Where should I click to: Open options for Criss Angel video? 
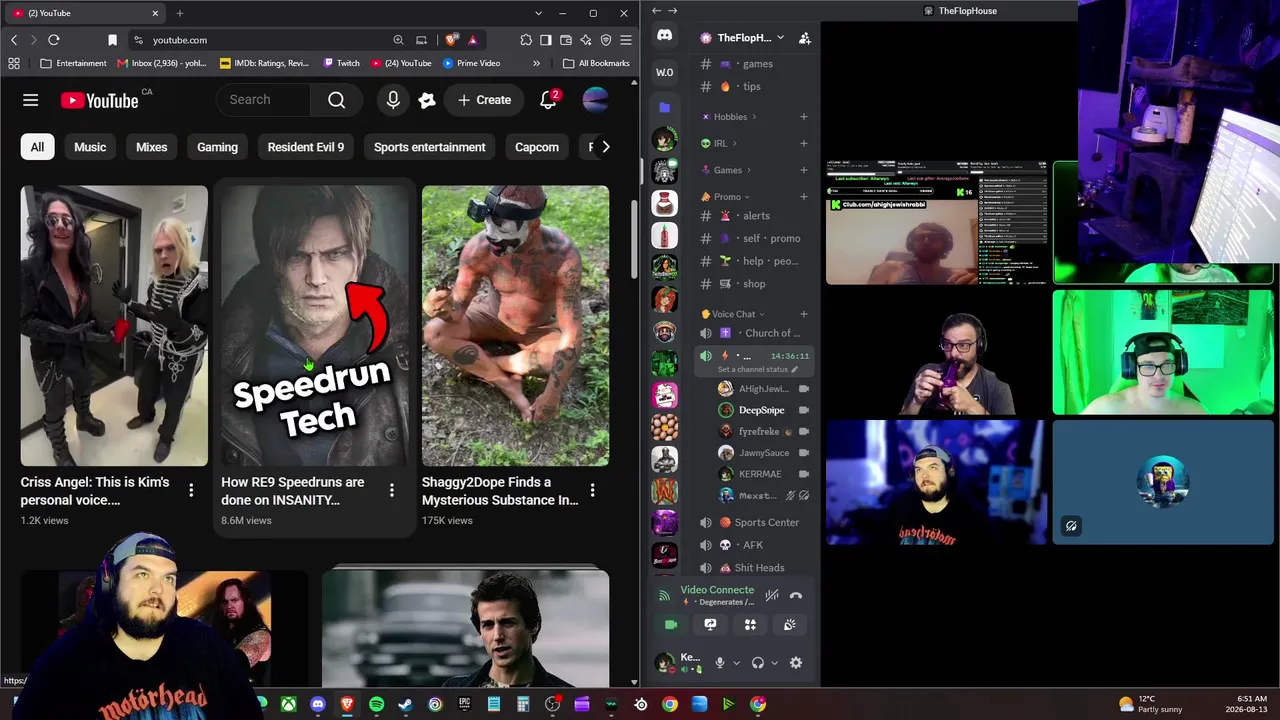pos(192,490)
